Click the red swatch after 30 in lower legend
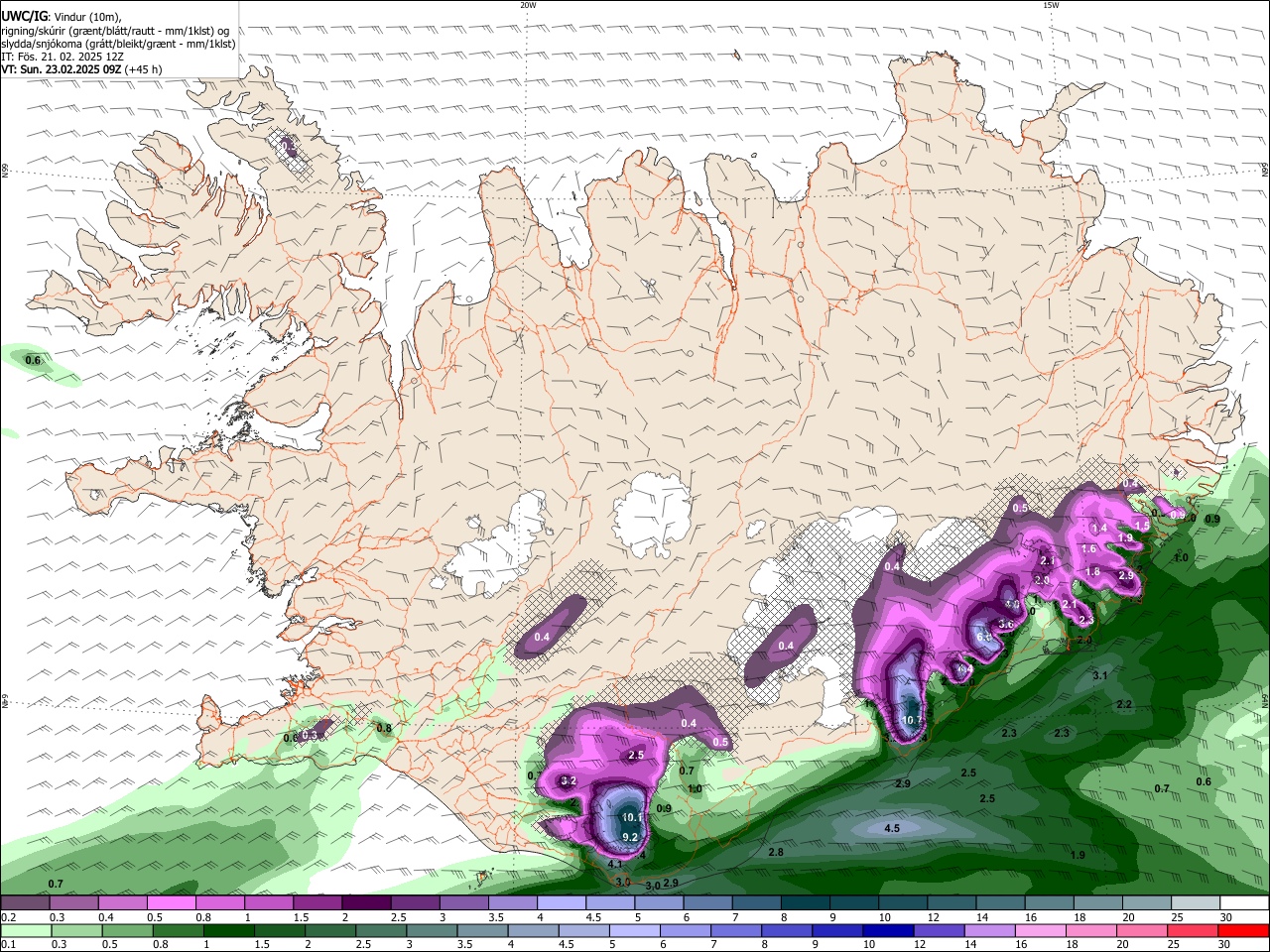 (x=1243, y=931)
